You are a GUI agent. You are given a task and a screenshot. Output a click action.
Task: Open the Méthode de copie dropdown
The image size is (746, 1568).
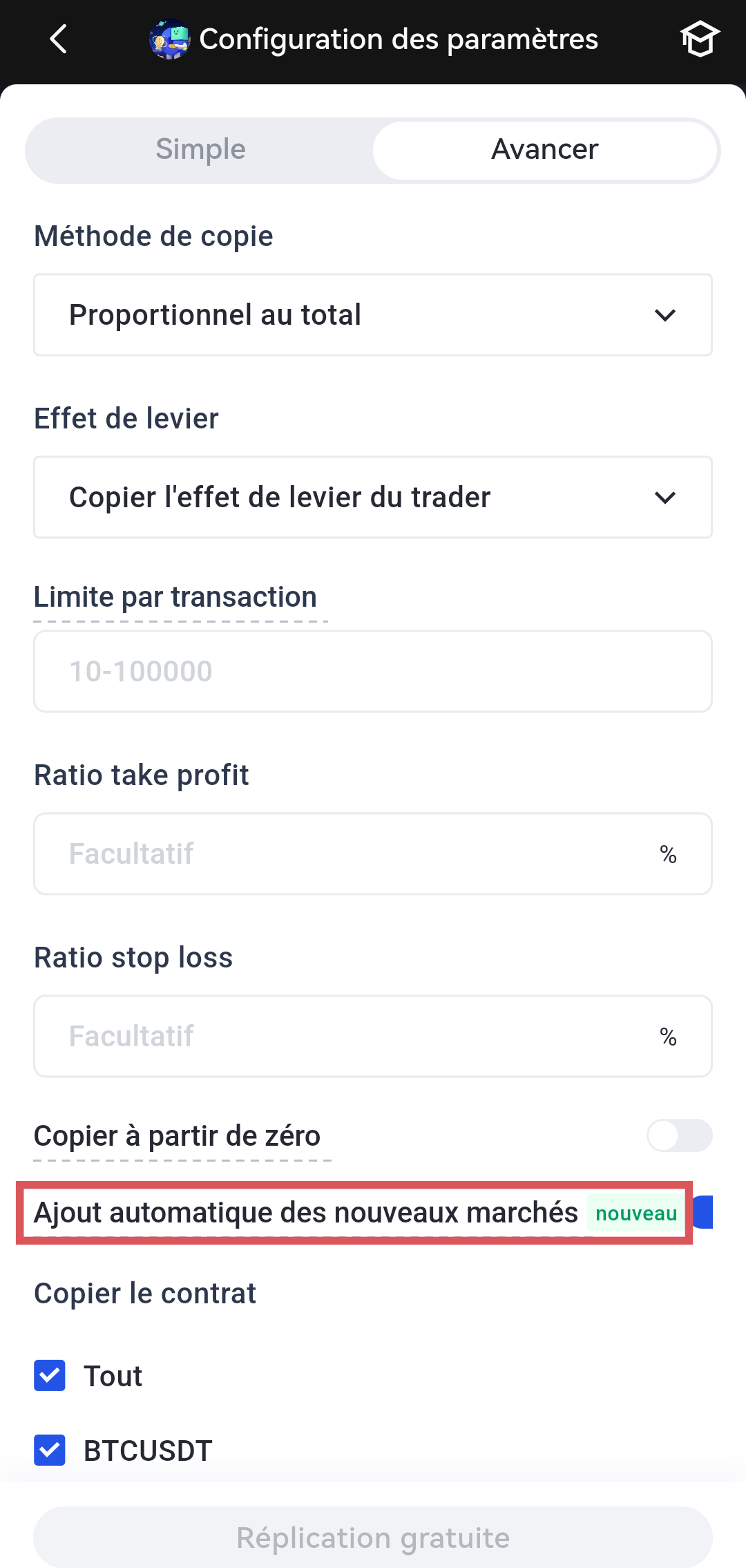pos(373,315)
